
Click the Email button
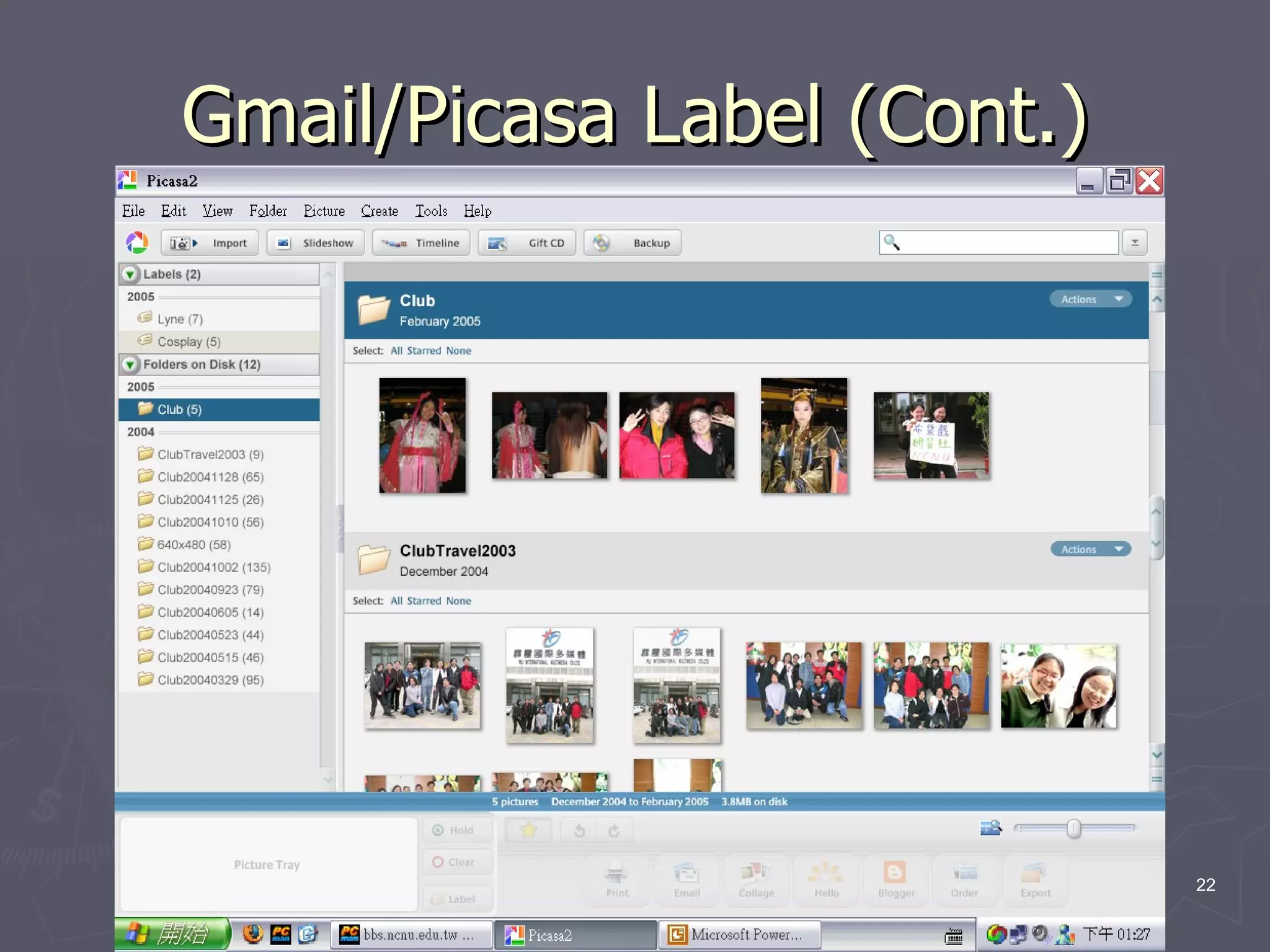686,880
